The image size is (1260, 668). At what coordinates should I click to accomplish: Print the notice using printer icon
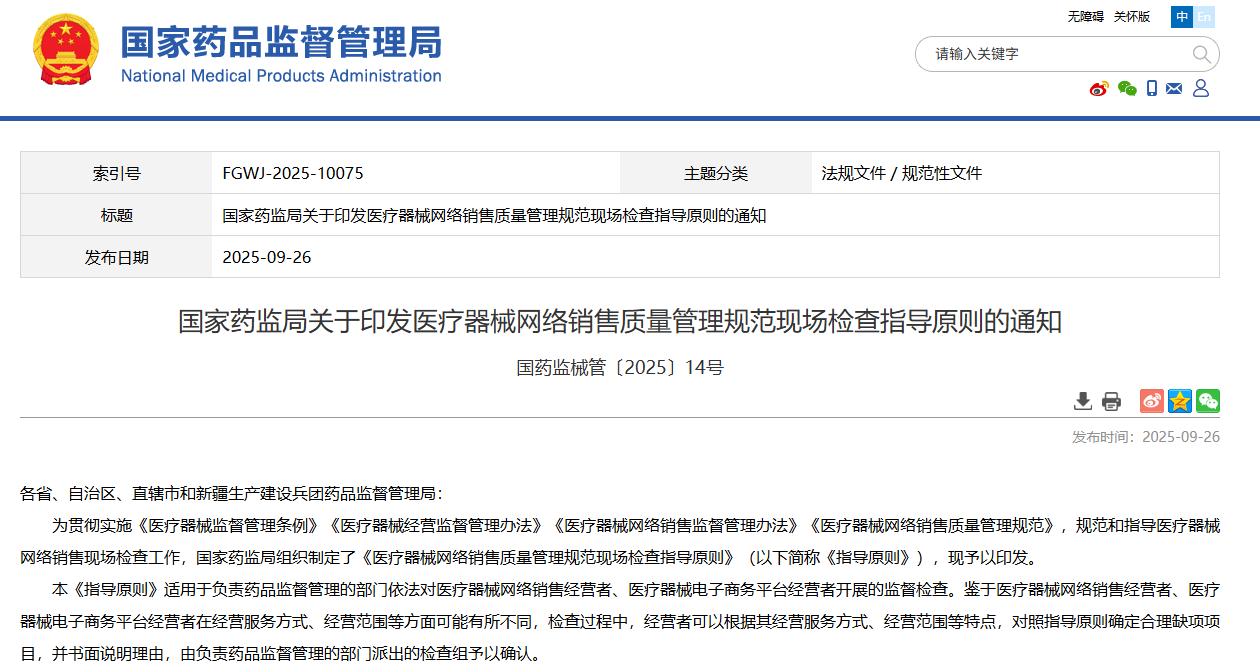[1111, 401]
